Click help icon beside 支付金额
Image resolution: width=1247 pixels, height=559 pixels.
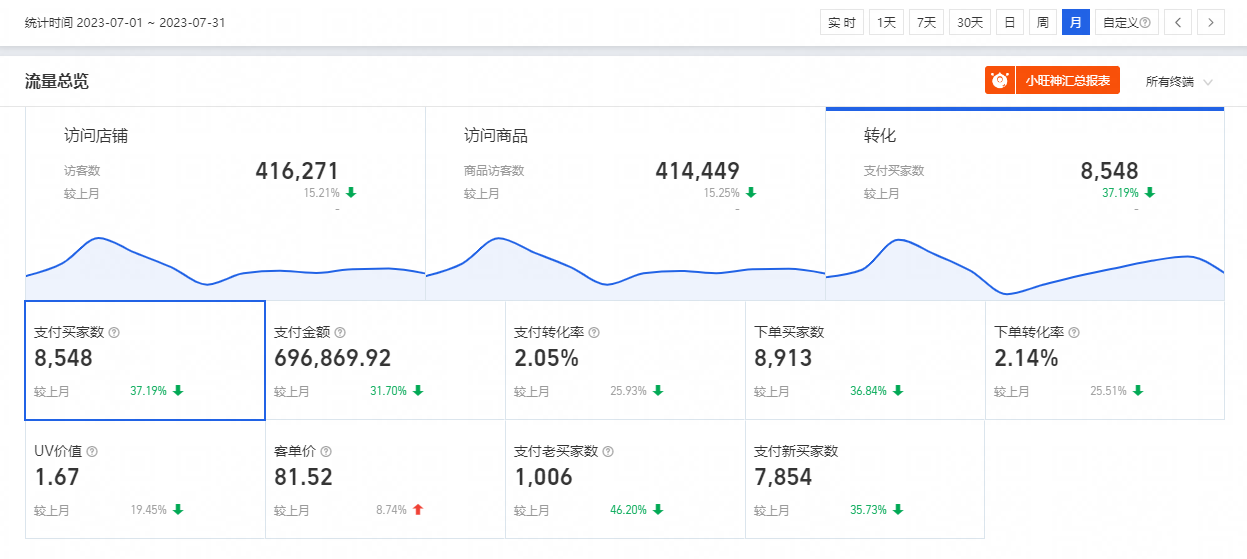pos(340,333)
